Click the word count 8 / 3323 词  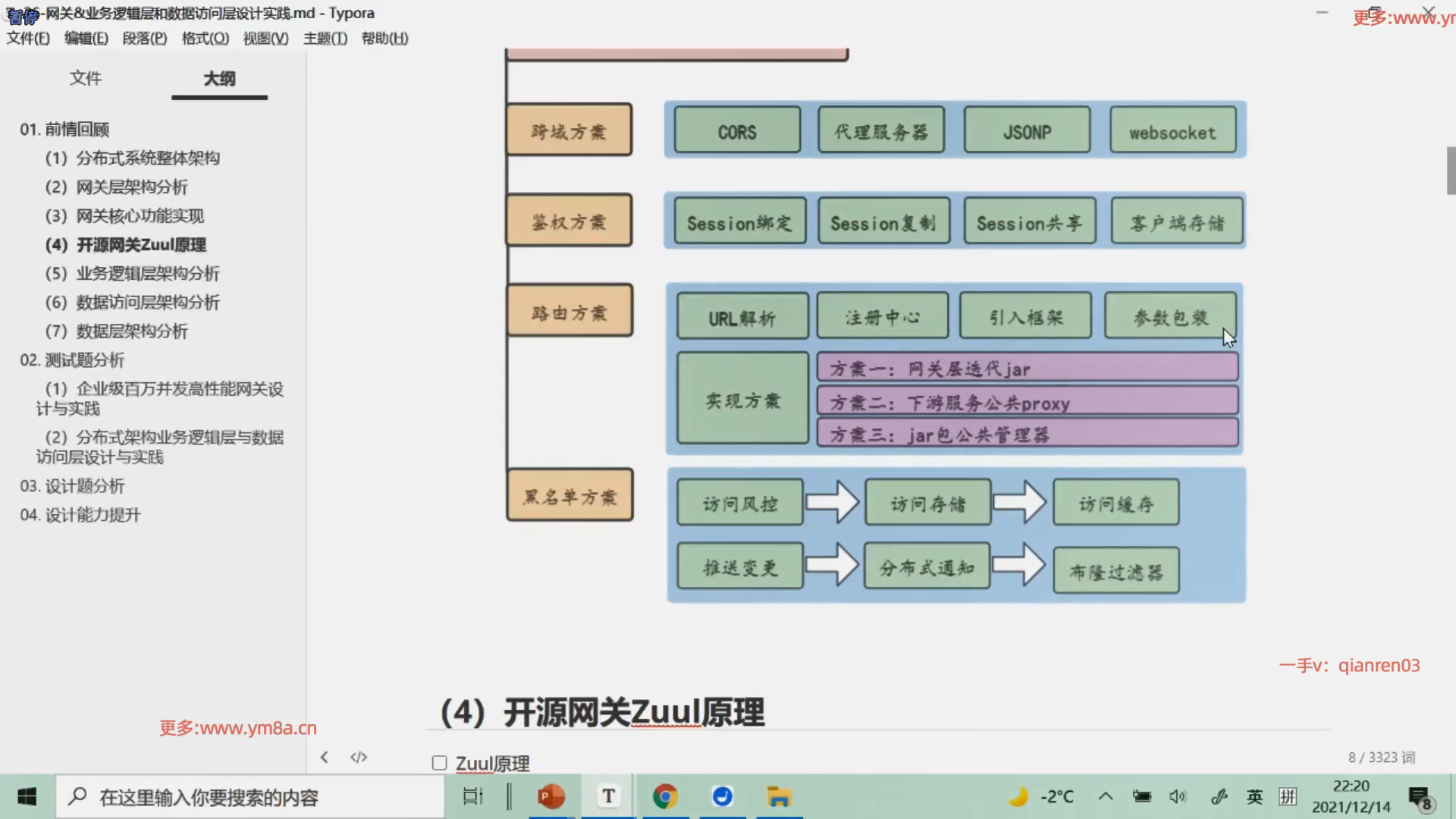pyautogui.click(x=1381, y=758)
